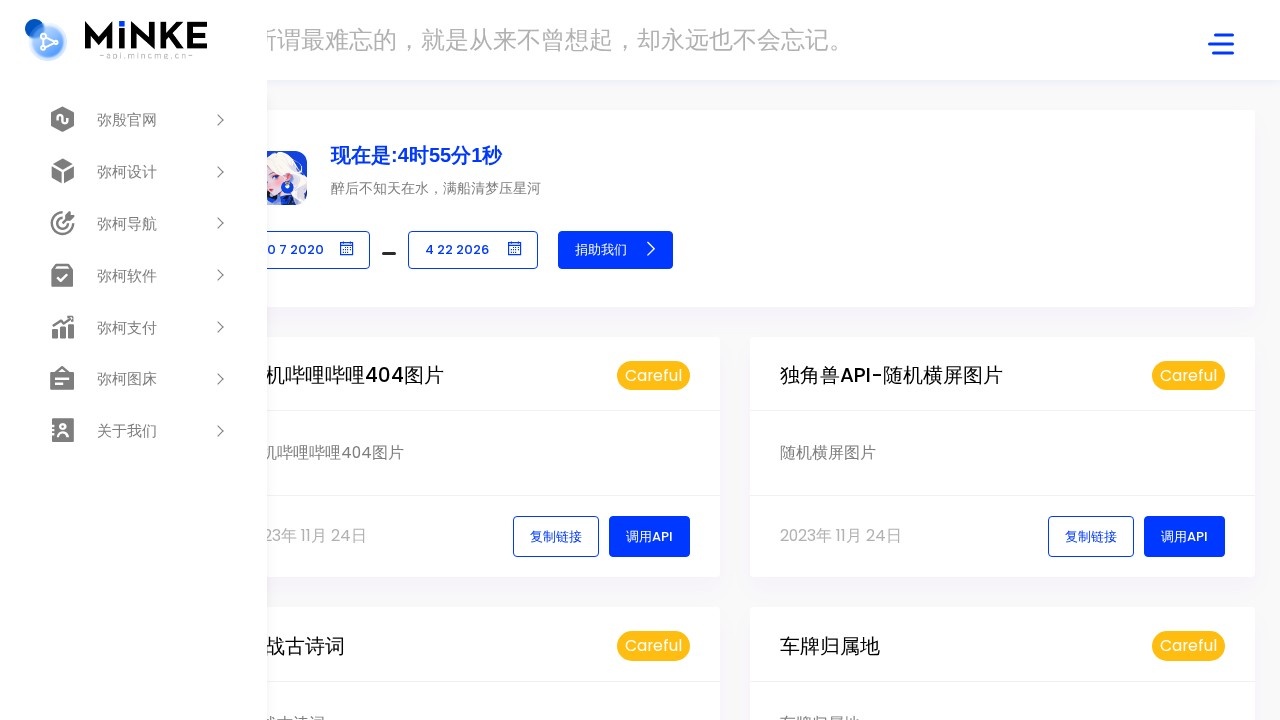The image size is (1280, 720).
Task: Click 调用API for 独角兽API随机横屏图片
Action: (1183, 537)
